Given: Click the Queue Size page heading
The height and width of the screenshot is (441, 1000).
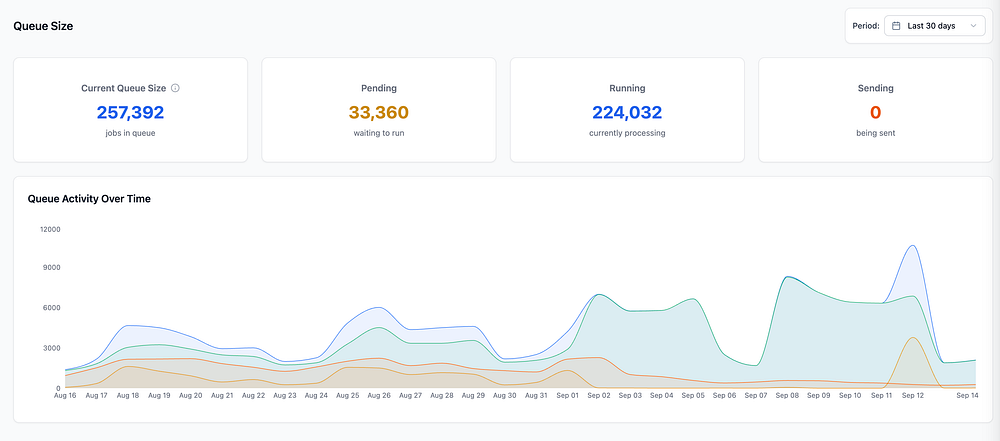Looking at the screenshot, I should [43, 26].
